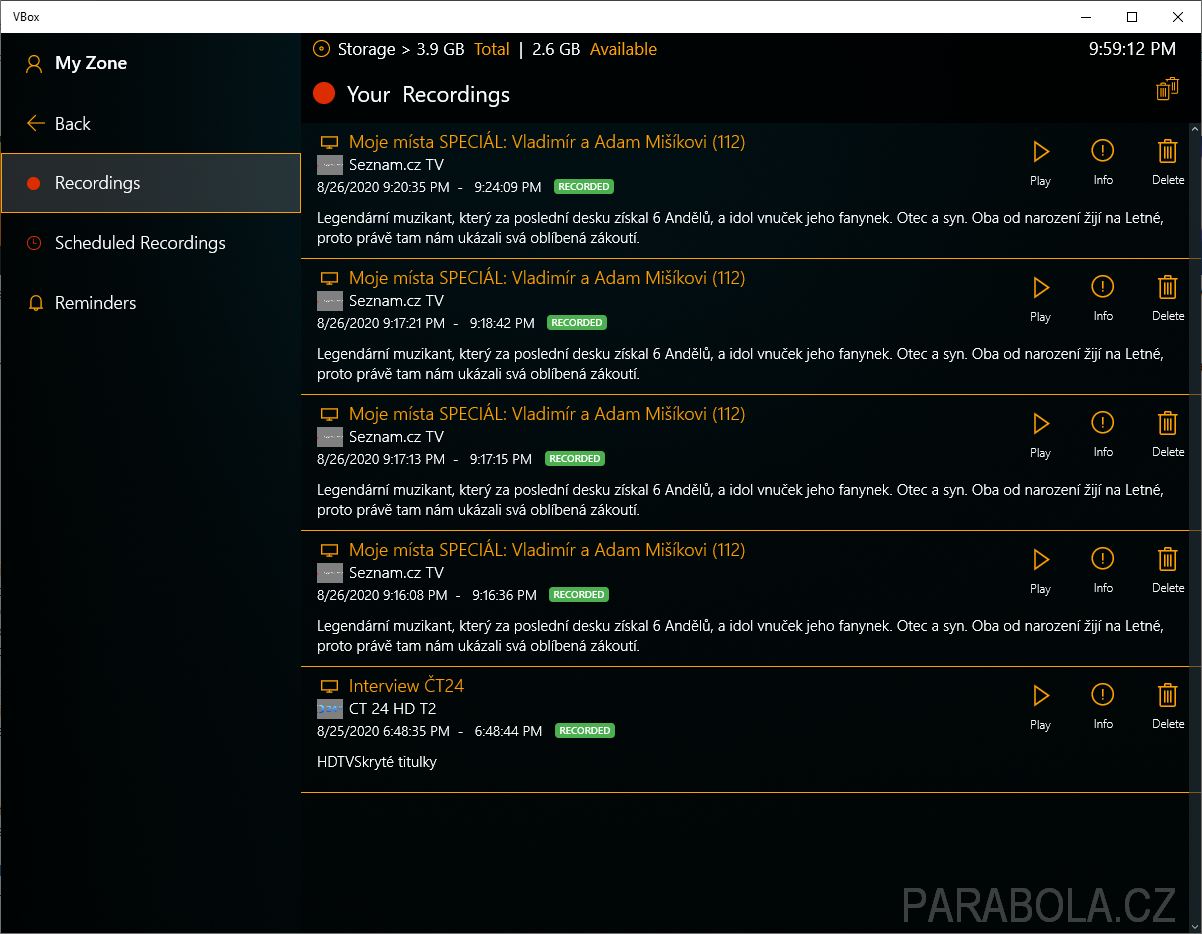Click the Interview ČT24 title link
The height and width of the screenshot is (934, 1202).
(406, 686)
